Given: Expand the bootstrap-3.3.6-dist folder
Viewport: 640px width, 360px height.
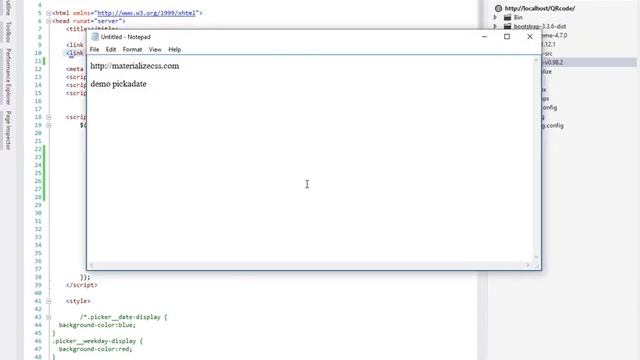Looking at the screenshot, I should tap(495, 27).
